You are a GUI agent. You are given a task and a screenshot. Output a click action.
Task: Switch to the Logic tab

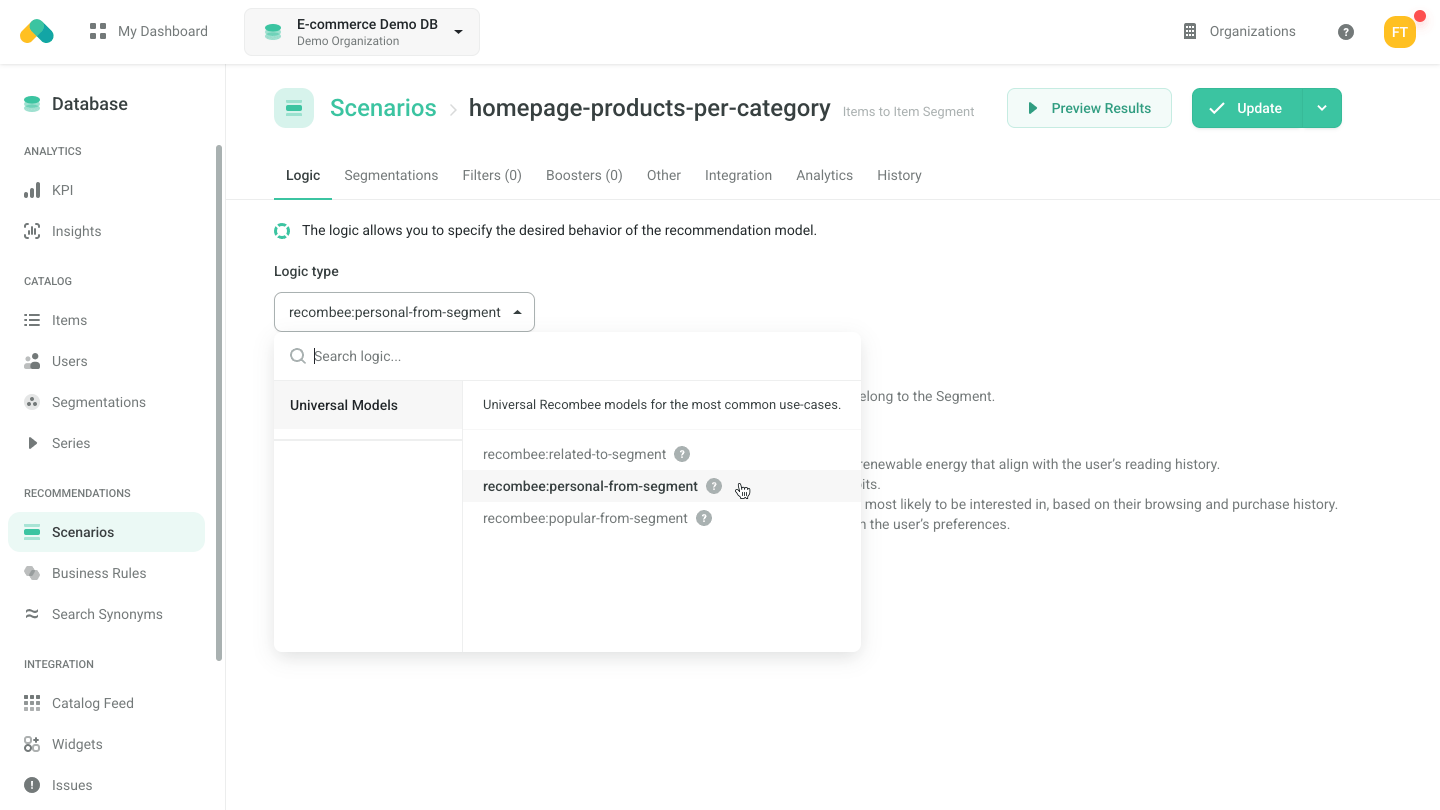pos(303,175)
